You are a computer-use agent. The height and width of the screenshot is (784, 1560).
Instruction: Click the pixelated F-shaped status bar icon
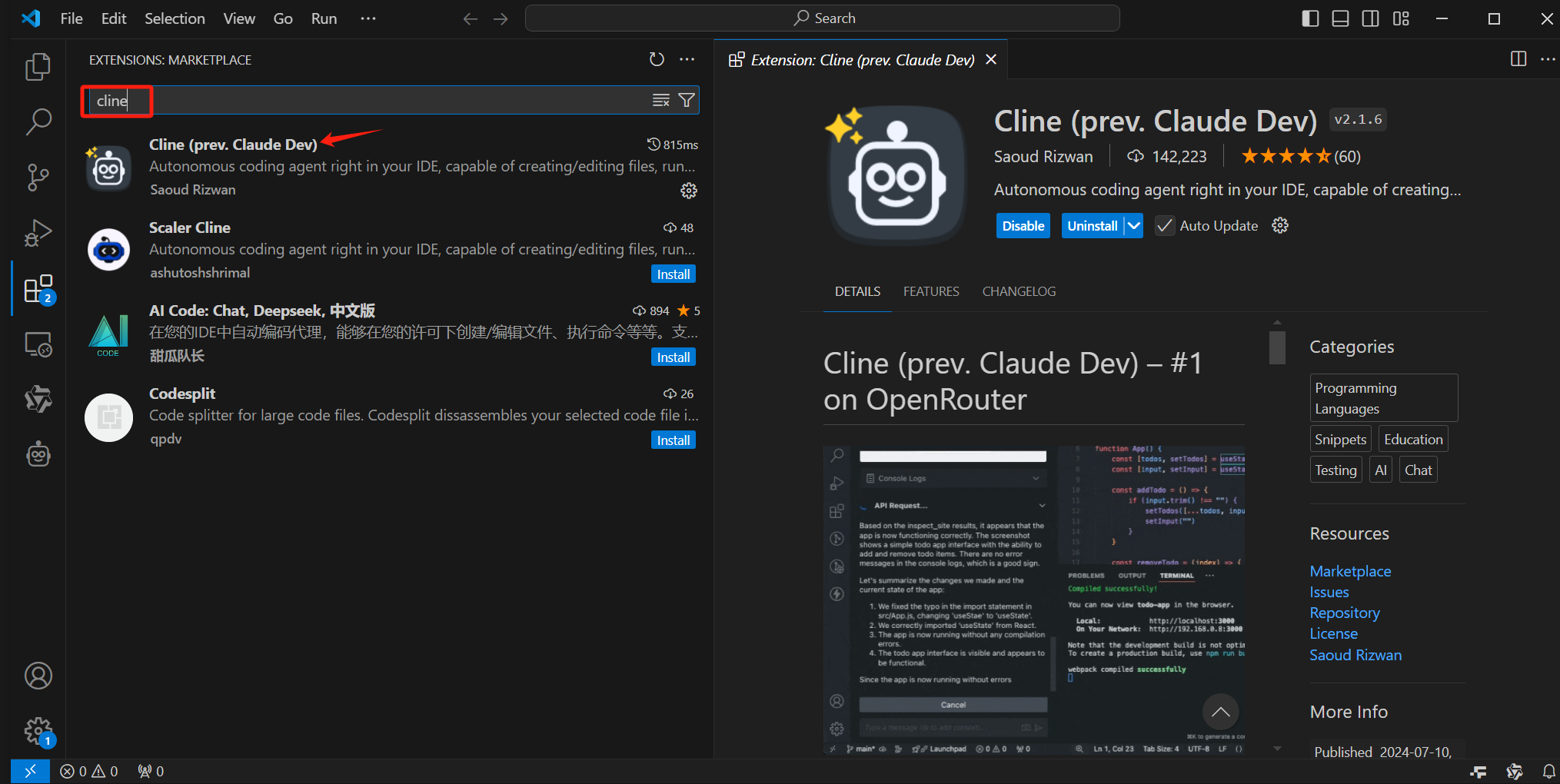click(x=1479, y=771)
